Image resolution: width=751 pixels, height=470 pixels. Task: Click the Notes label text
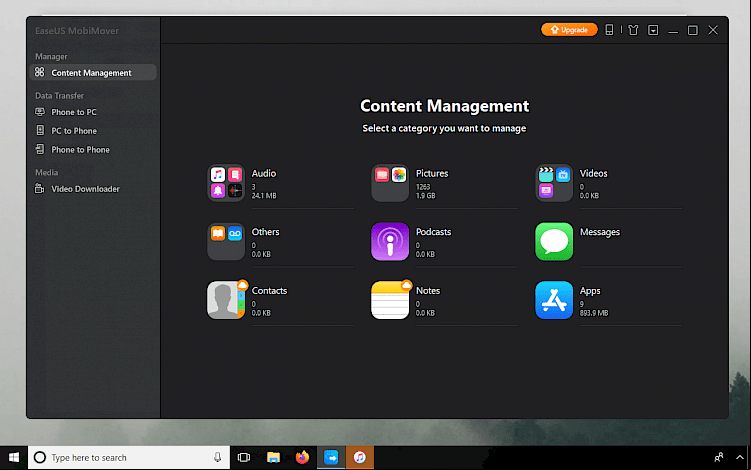click(428, 291)
